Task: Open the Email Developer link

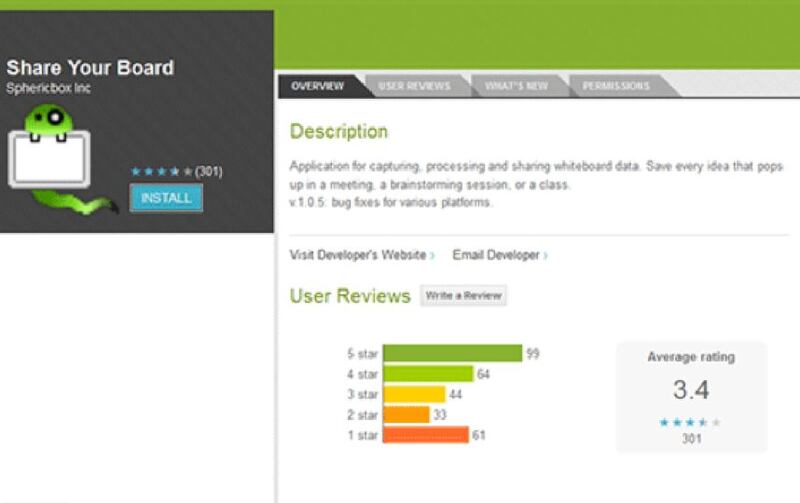Action: click(496, 256)
